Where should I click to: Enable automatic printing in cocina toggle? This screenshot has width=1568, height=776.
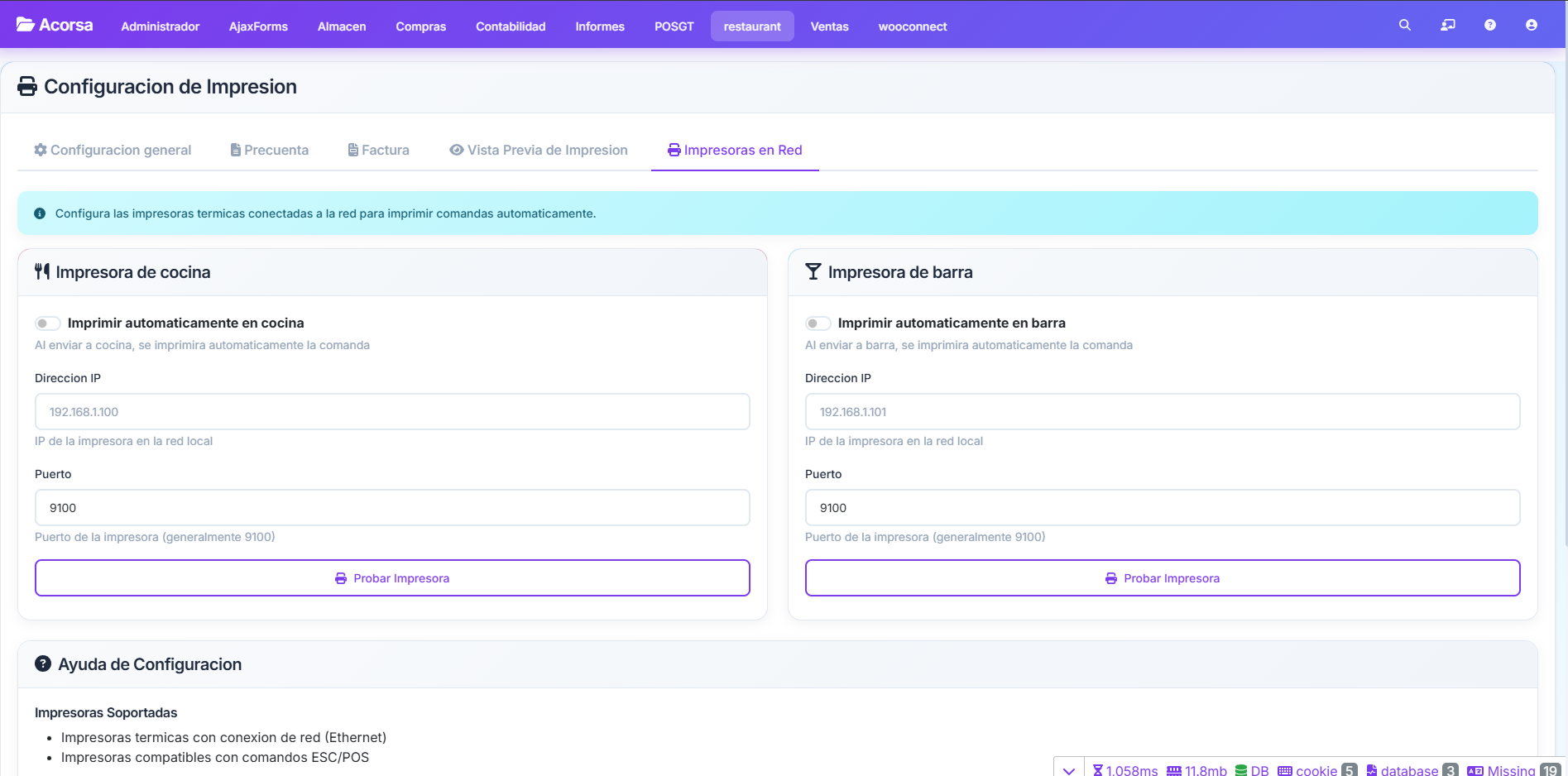47,323
